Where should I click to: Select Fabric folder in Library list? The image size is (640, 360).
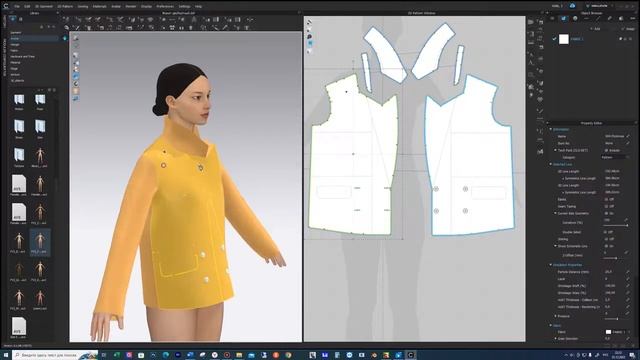(x=14, y=51)
